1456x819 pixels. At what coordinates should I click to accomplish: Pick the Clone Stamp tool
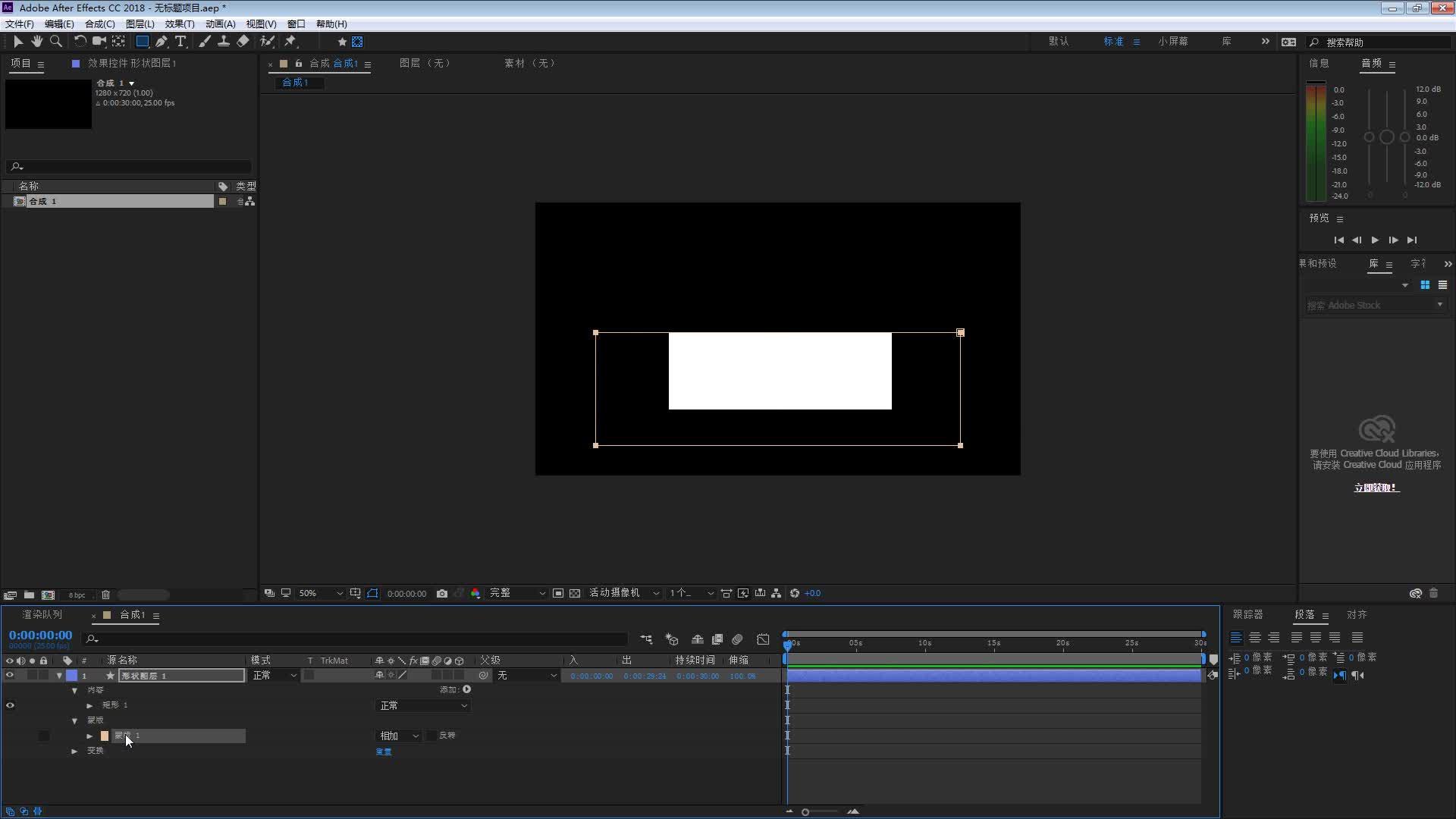[224, 42]
